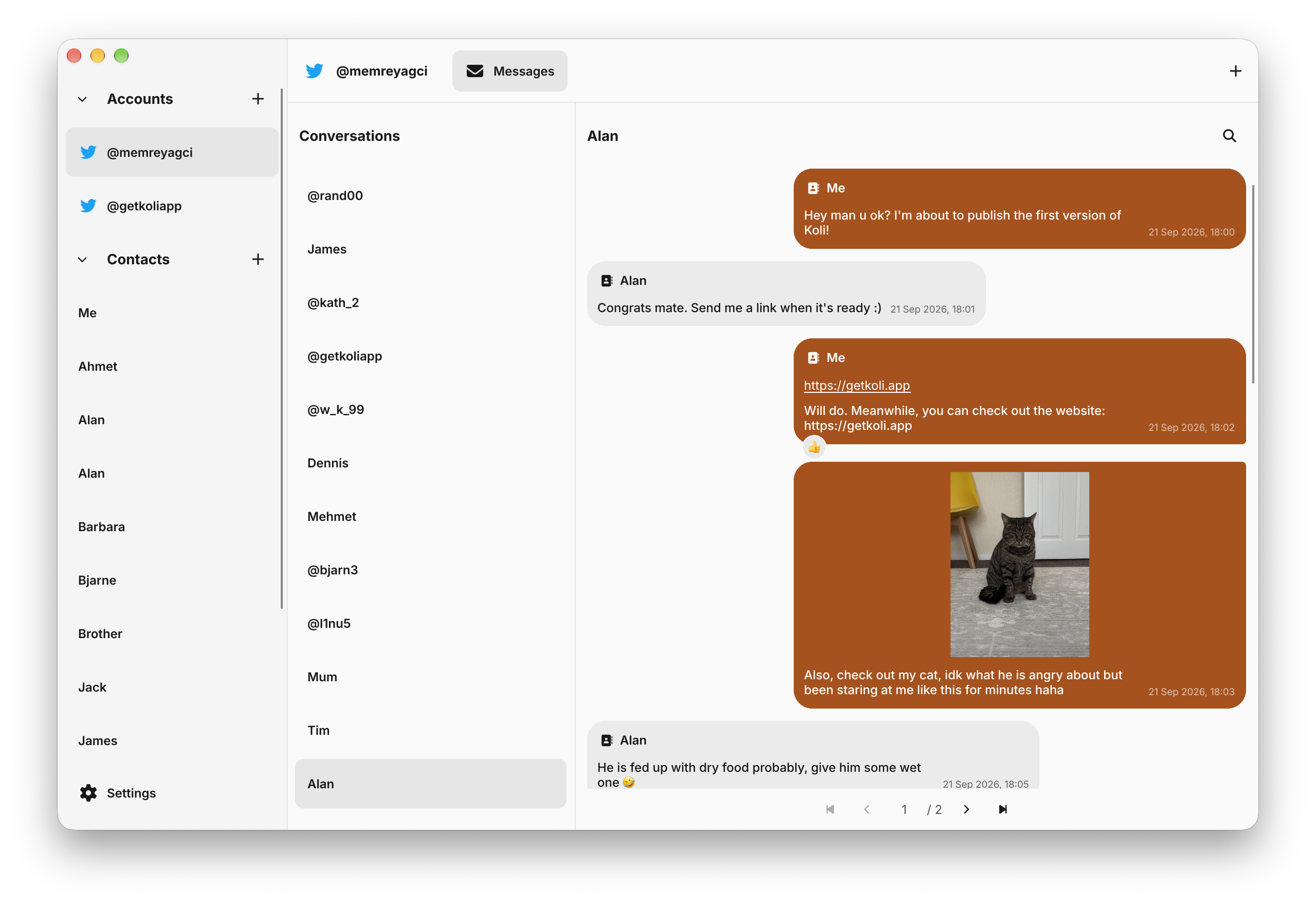Click contact icon on Alan's dry food message
This screenshot has height=906, width=1316.
pyautogui.click(x=607, y=740)
